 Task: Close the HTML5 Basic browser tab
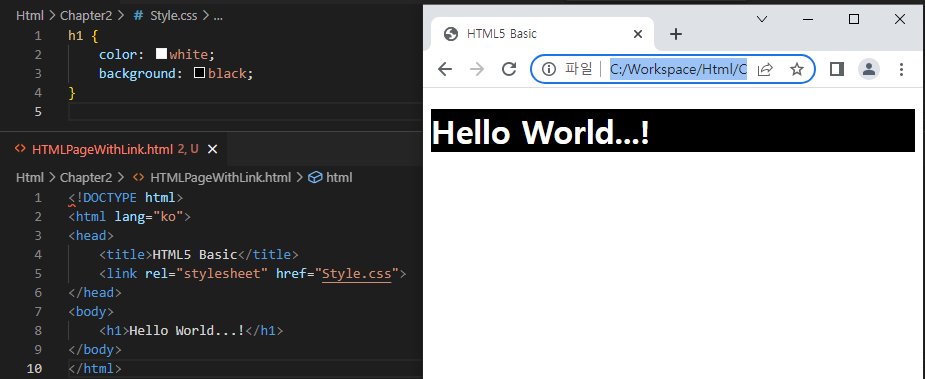click(x=638, y=34)
